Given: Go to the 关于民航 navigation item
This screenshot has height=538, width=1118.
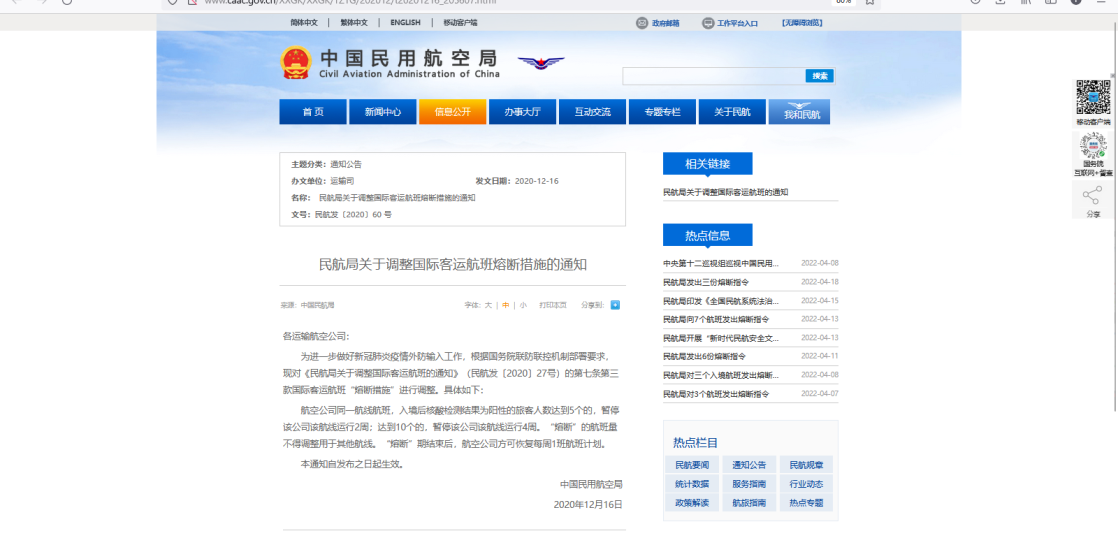Looking at the screenshot, I should (x=732, y=112).
